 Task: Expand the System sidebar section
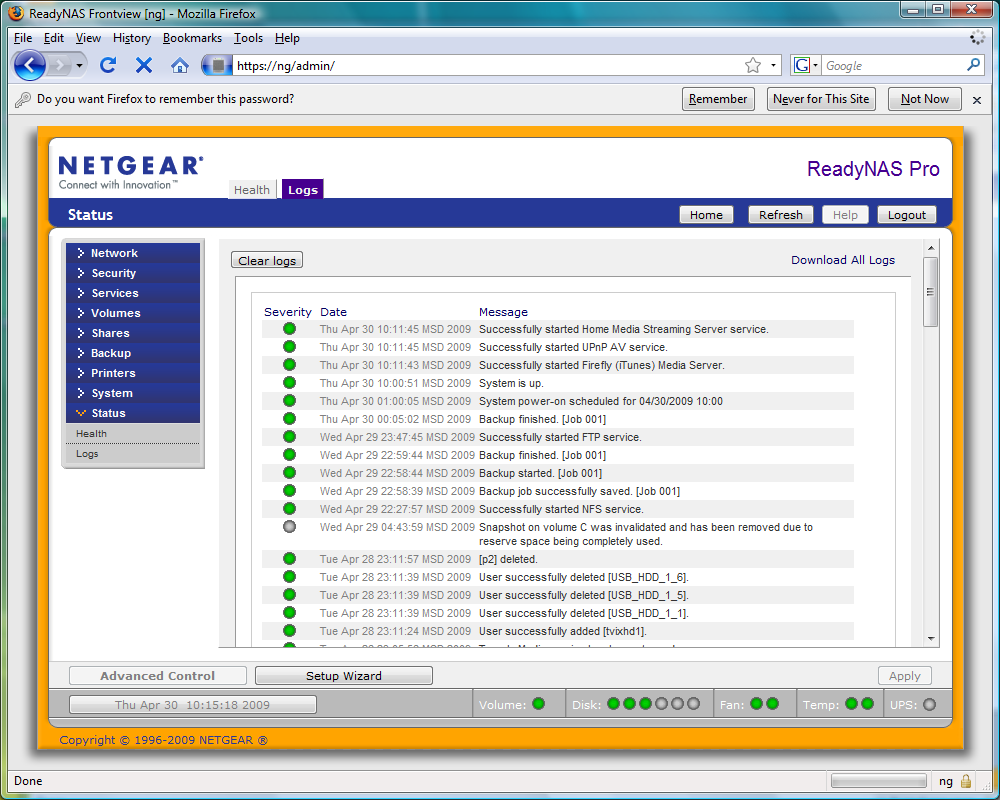pyautogui.click(x=133, y=393)
